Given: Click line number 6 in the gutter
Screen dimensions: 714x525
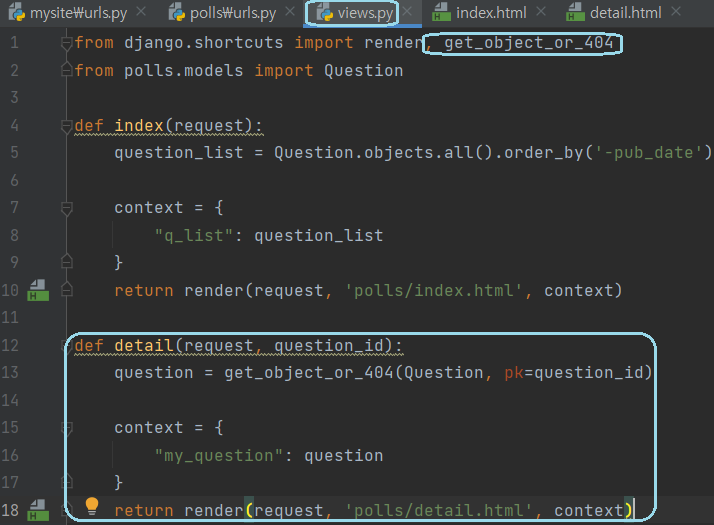Looking at the screenshot, I should (x=15, y=181).
